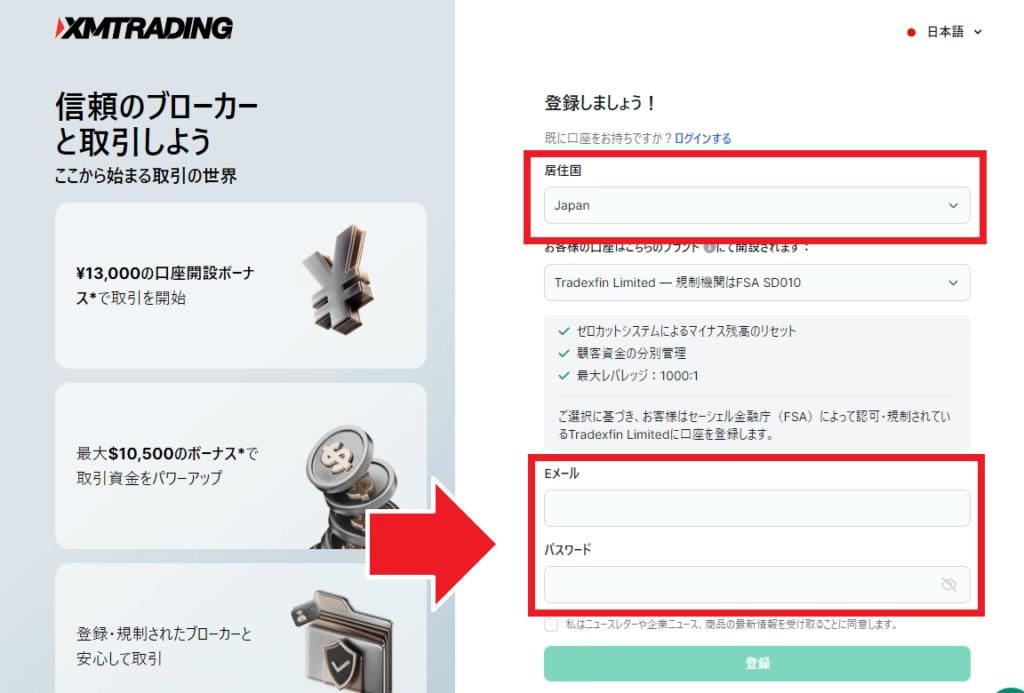Open the 居住国 Japan dropdown
1024x693 pixels.
[757, 205]
